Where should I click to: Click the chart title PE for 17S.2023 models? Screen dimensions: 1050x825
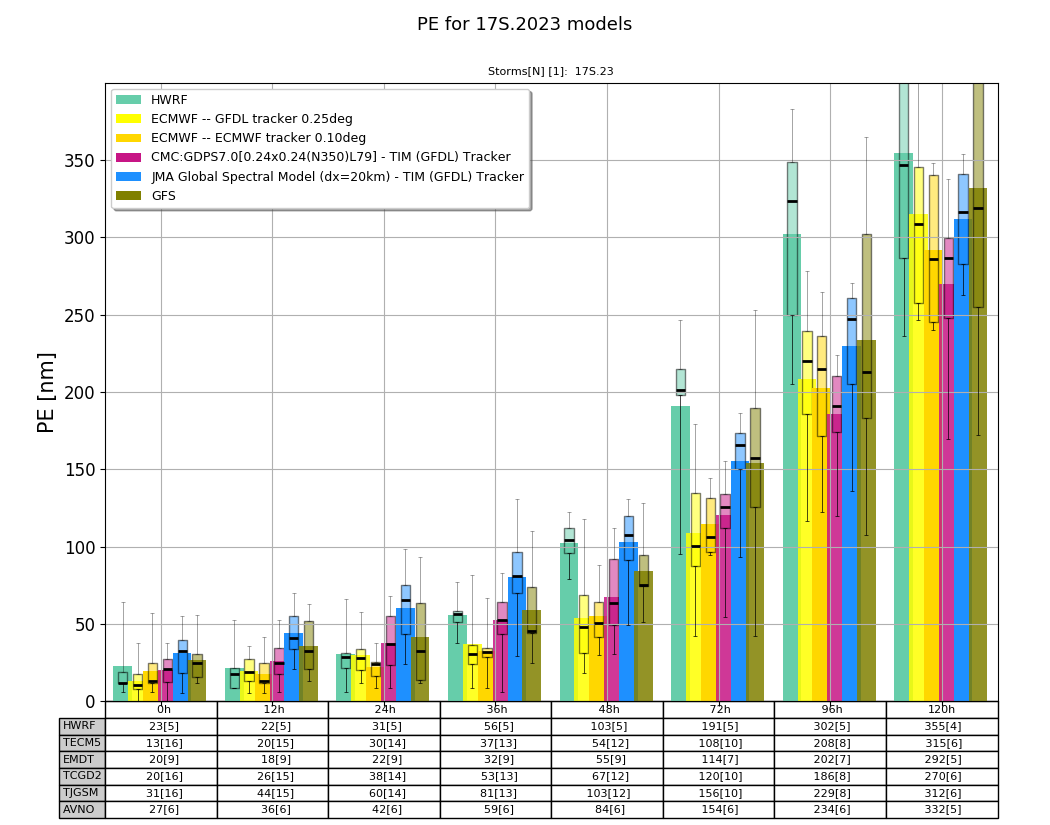point(524,24)
